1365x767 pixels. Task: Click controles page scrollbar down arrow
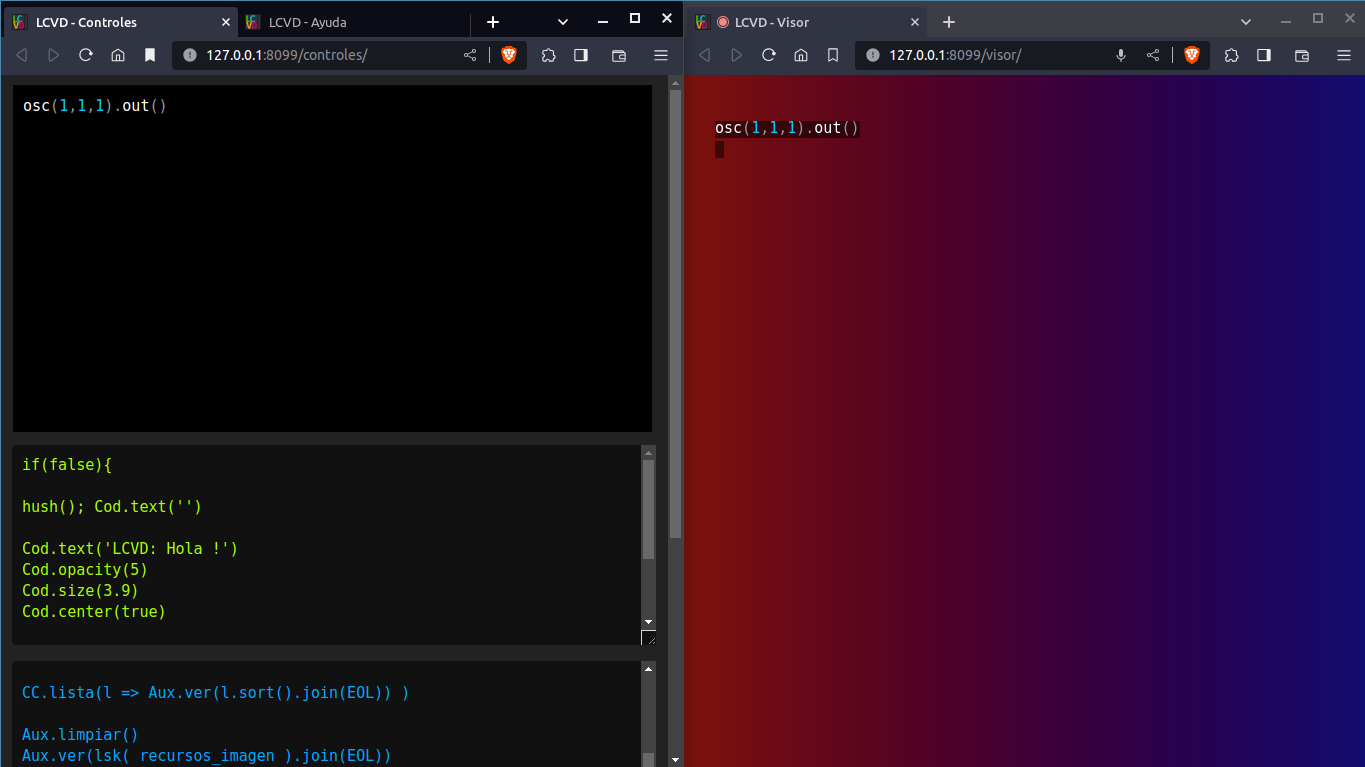pos(675,760)
